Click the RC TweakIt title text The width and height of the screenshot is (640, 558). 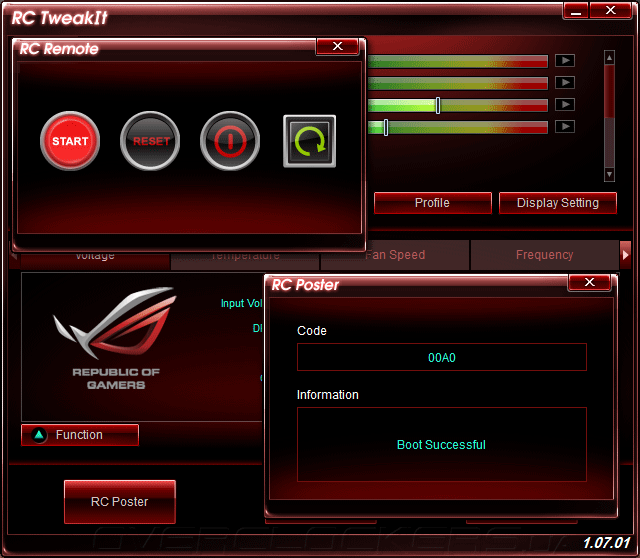click(x=60, y=18)
